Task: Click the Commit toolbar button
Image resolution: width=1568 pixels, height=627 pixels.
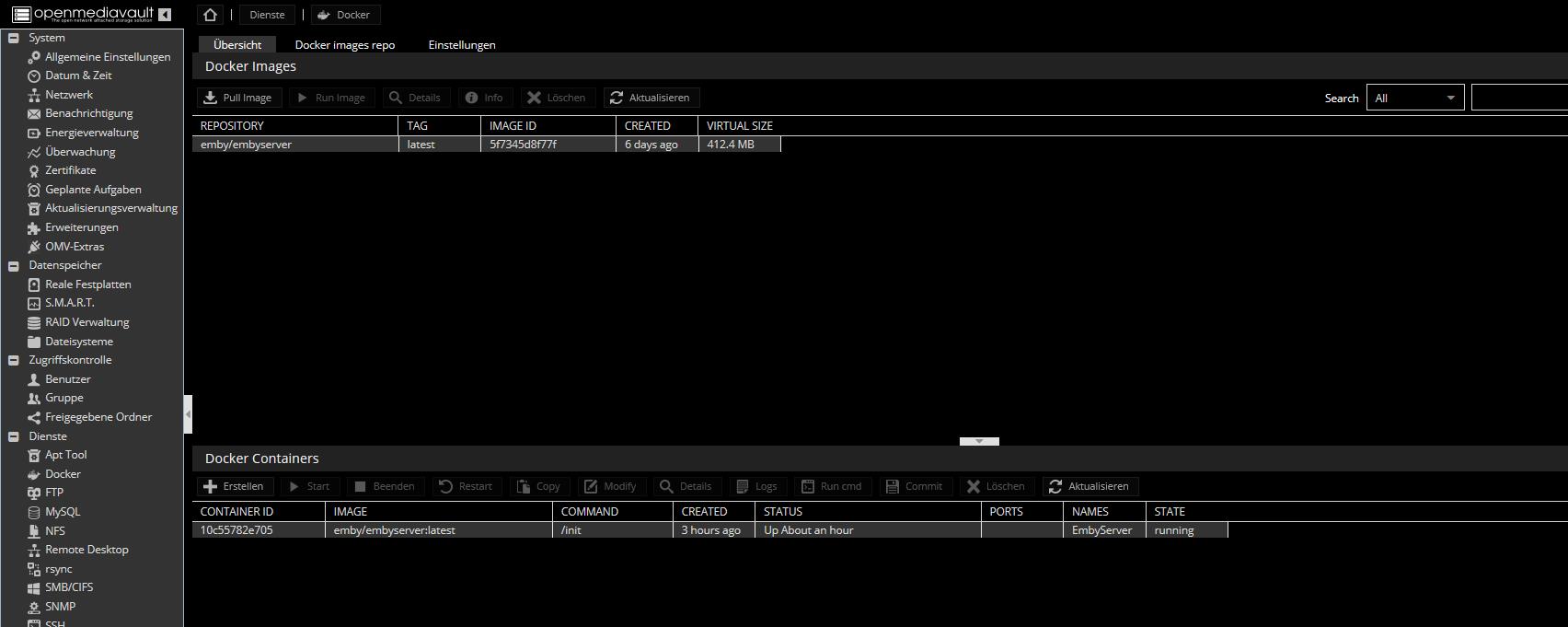Action: click(916, 486)
